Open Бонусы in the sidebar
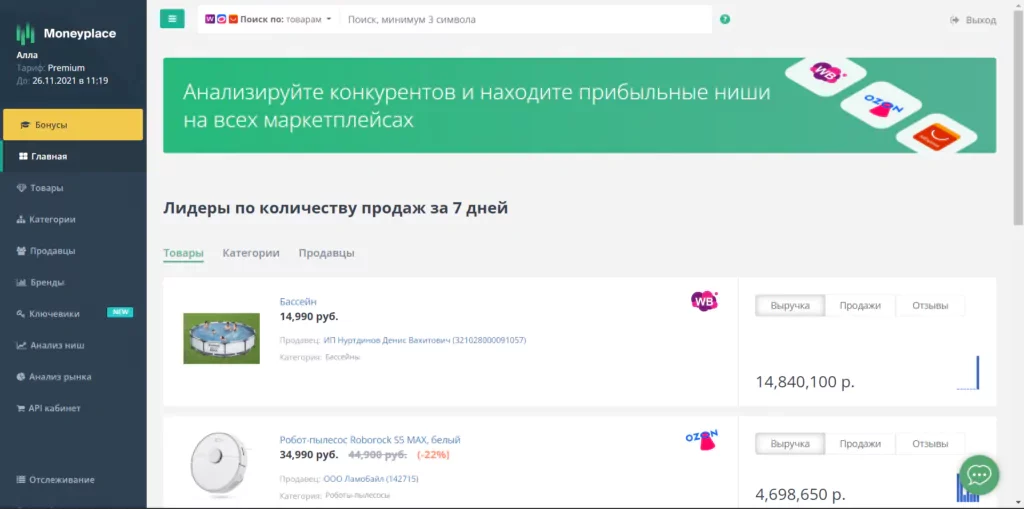This screenshot has height=509, width=1024. pyautogui.click(x=73, y=125)
